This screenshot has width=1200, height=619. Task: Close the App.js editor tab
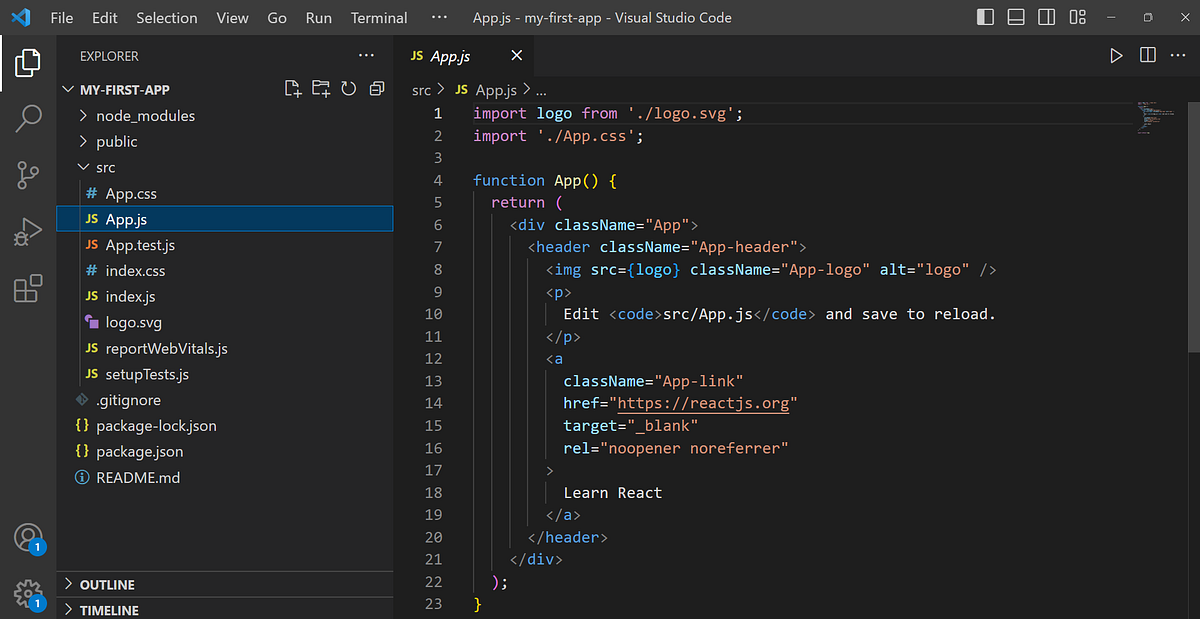point(517,56)
